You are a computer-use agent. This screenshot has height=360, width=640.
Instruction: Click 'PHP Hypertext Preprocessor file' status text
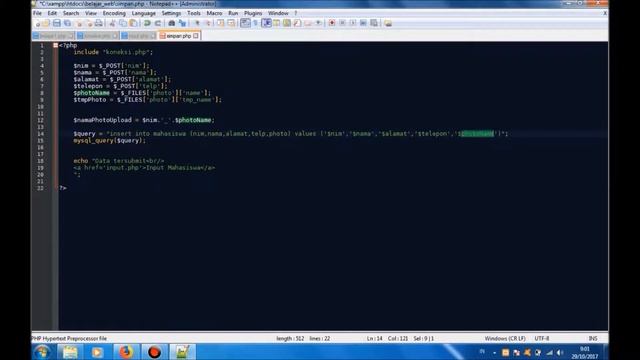69,338
